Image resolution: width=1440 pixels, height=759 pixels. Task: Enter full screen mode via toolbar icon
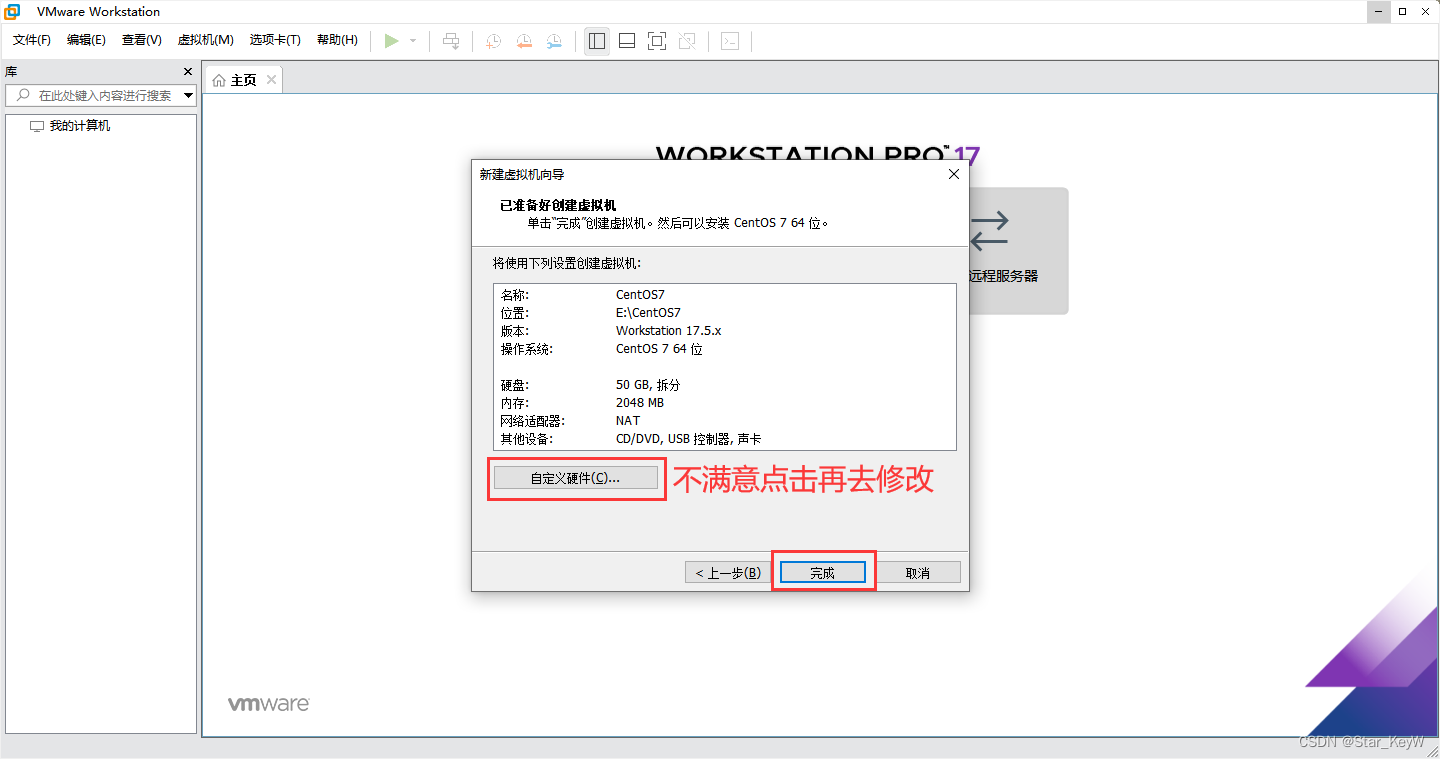pyautogui.click(x=656, y=41)
